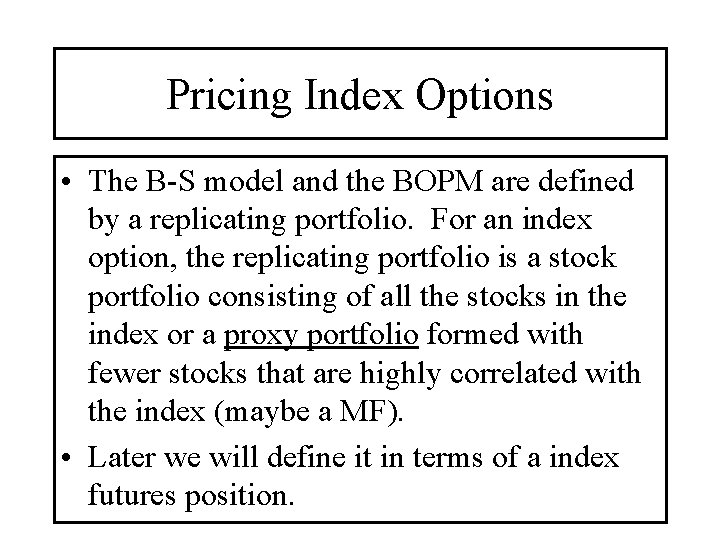Click the "Pricing Index Options" slide title
Image resolution: width=720 pixels, height=540 pixels.
(360, 96)
